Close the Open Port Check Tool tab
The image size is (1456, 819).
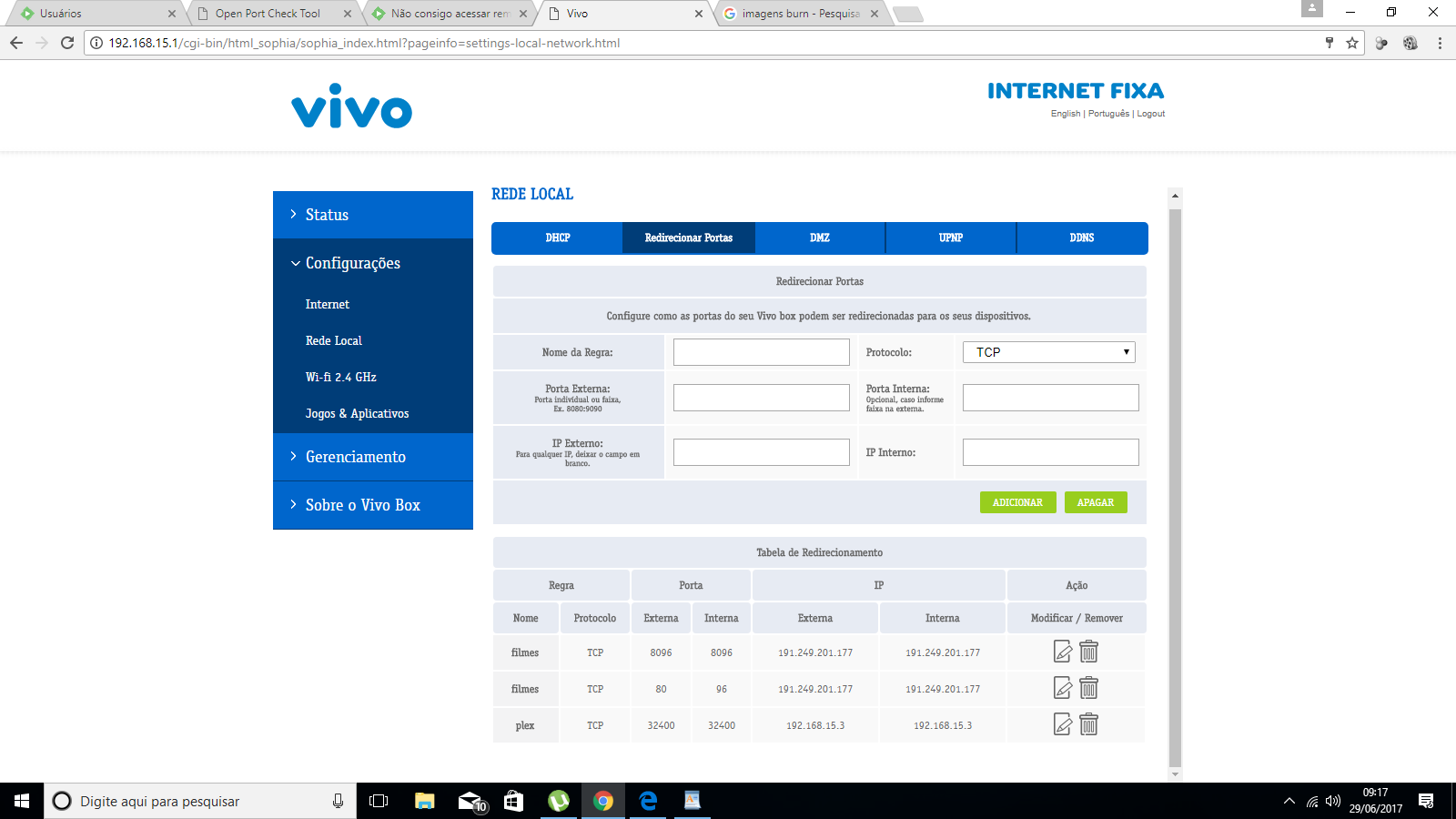click(348, 14)
